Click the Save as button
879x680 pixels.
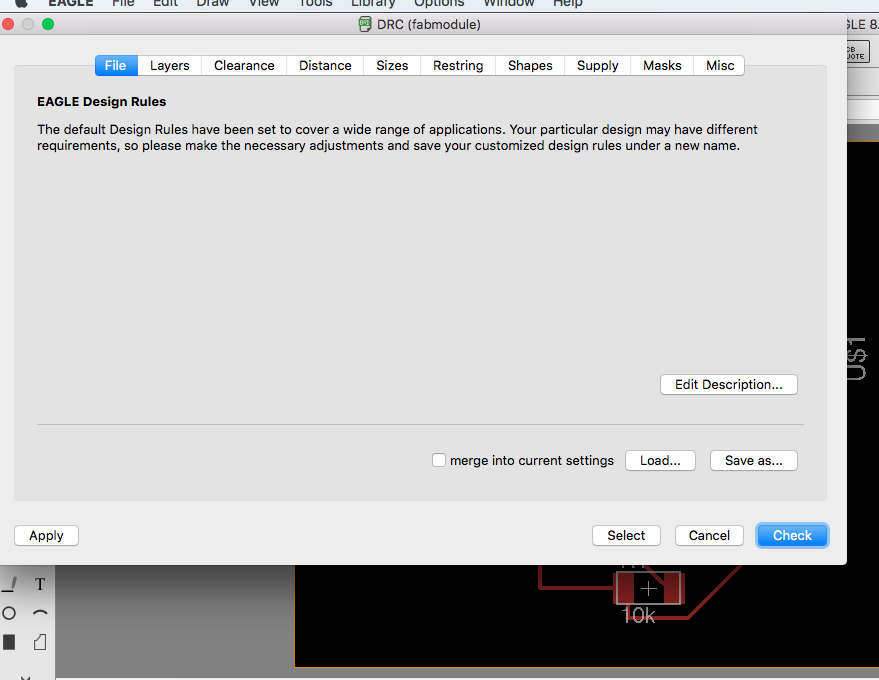pyautogui.click(x=754, y=461)
